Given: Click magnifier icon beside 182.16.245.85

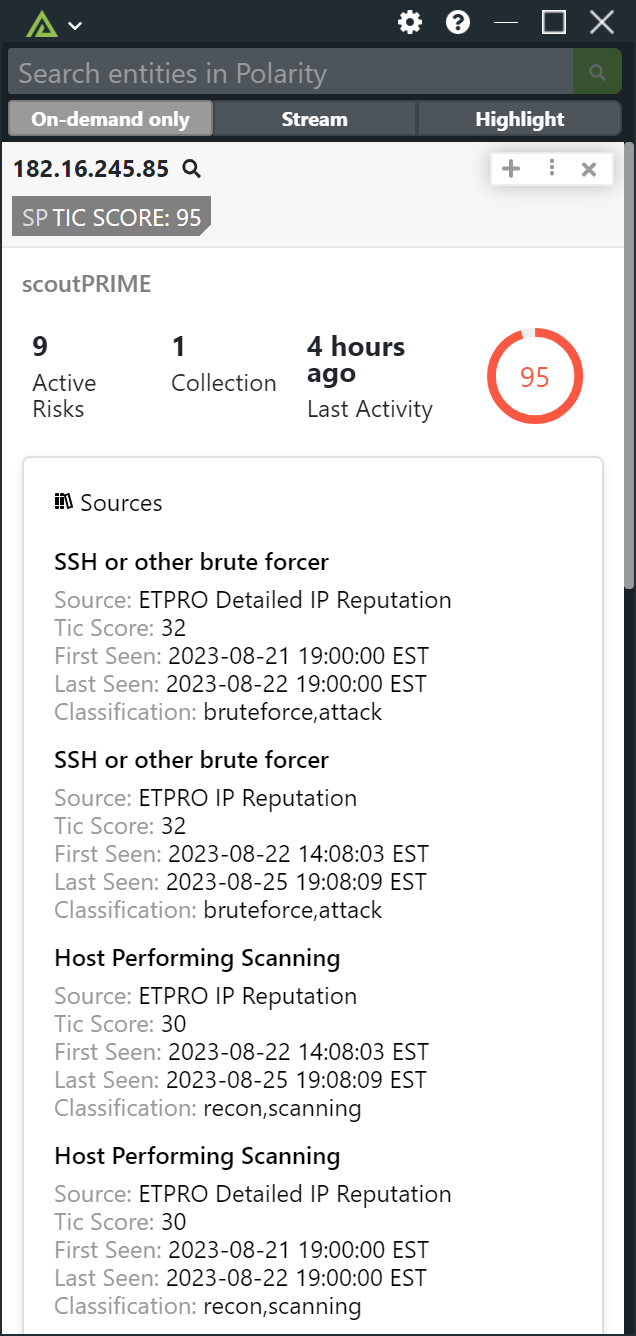Looking at the screenshot, I should (x=192, y=169).
